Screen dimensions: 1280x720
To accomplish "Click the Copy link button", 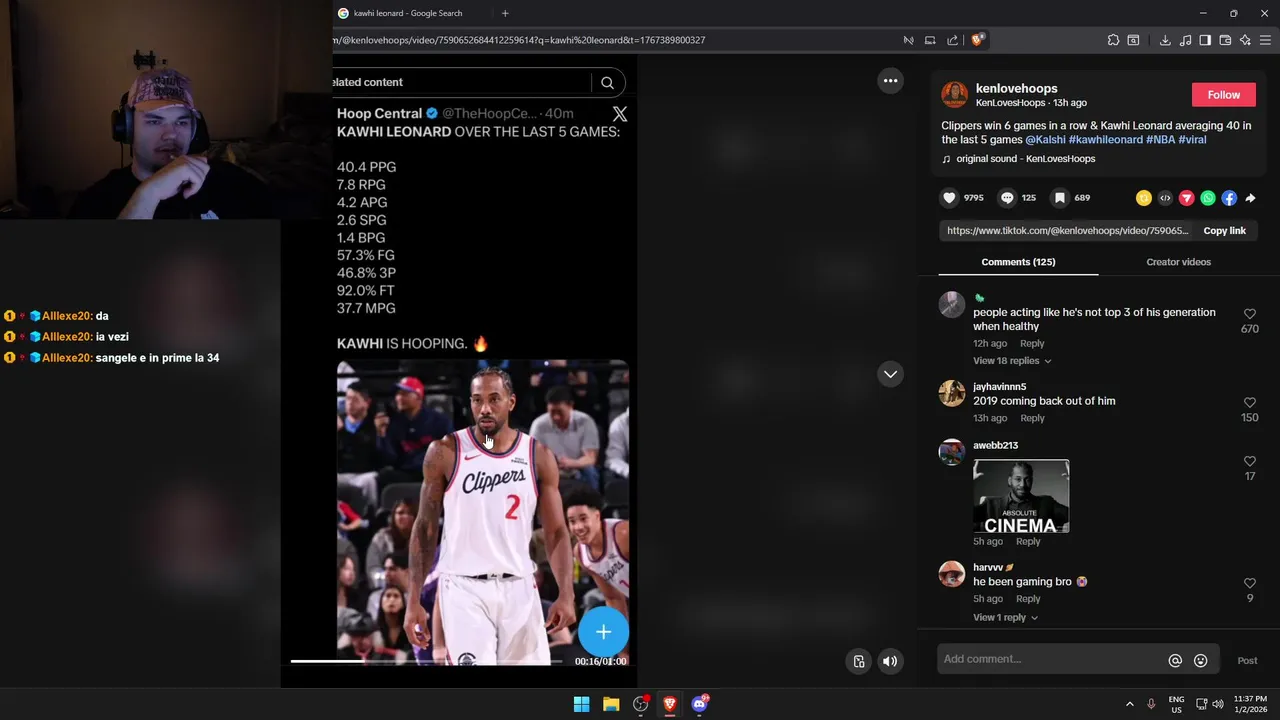I will (x=1224, y=231).
